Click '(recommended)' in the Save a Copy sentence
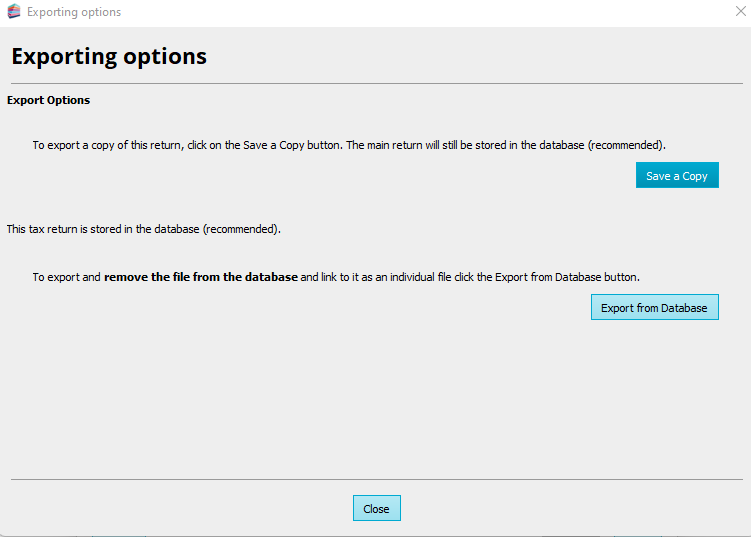Screen dimensions: 751x537 coord(625,145)
